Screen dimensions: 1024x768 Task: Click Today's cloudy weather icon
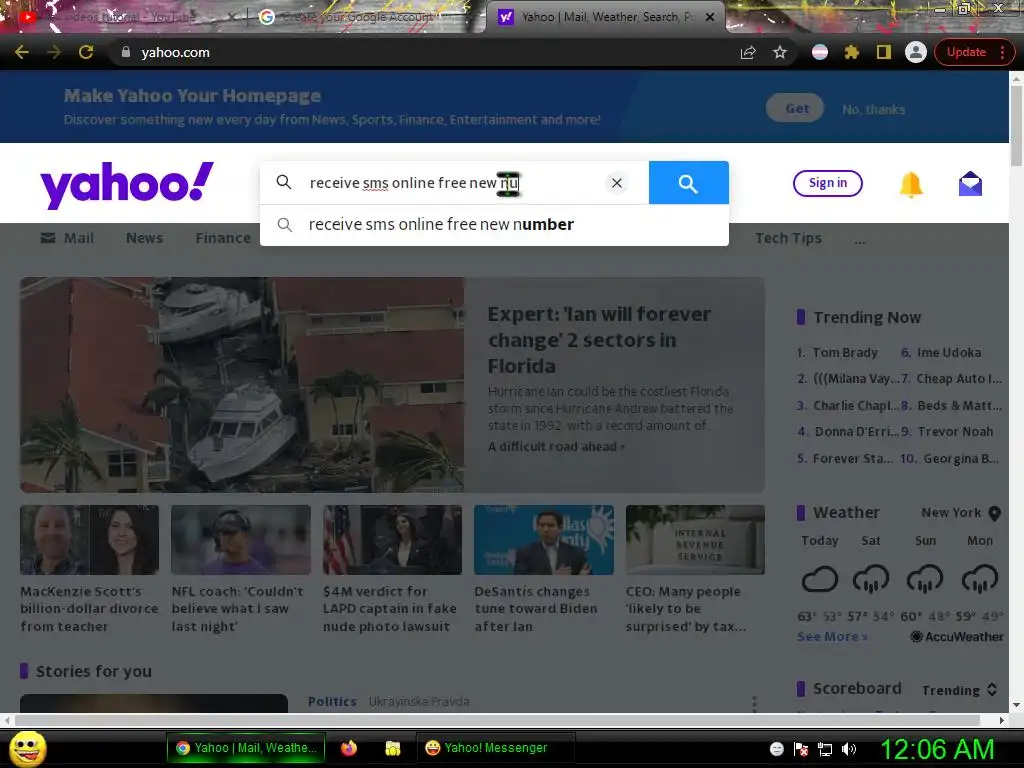[820, 579]
